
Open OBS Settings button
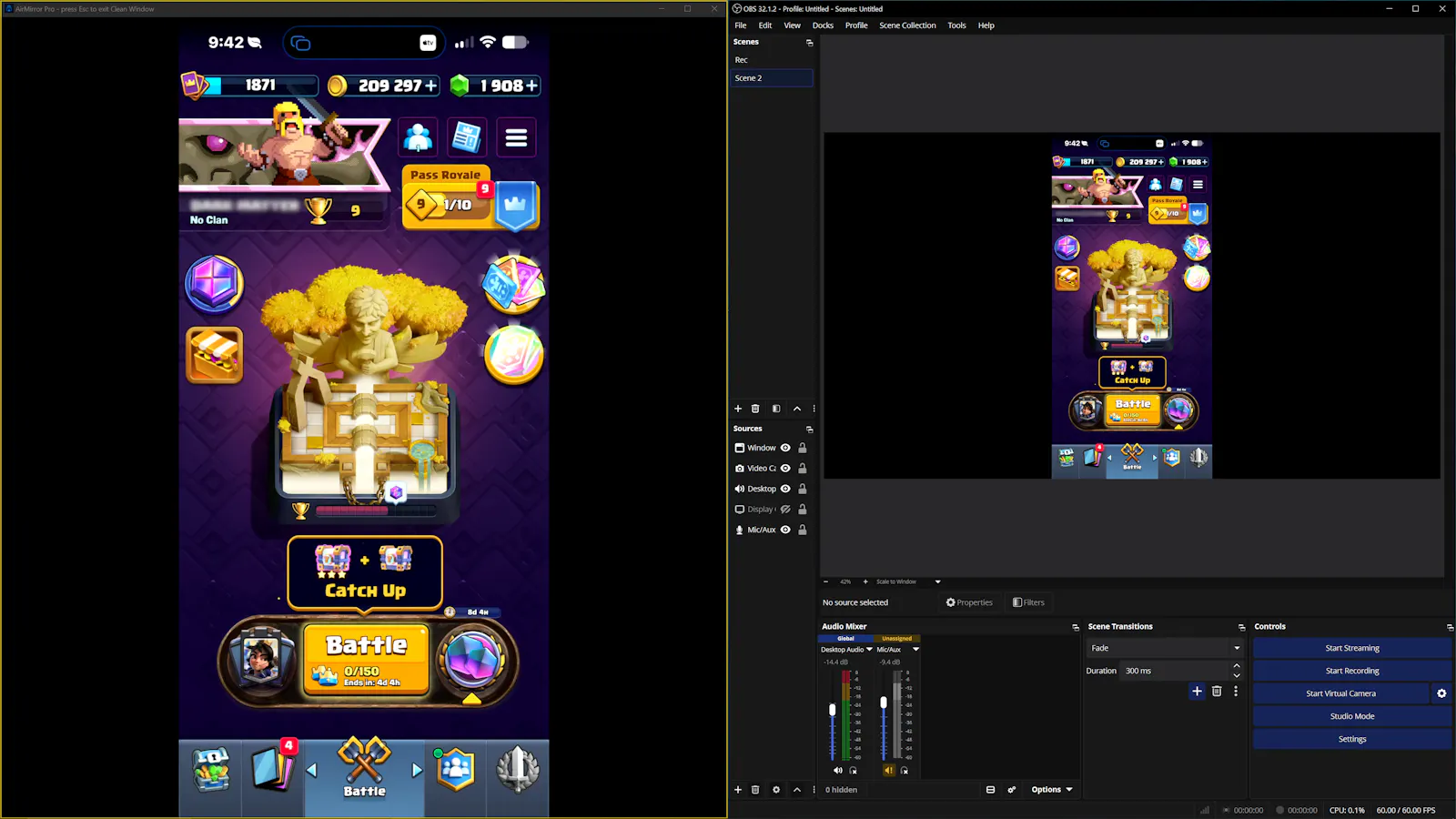tap(1352, 739)
